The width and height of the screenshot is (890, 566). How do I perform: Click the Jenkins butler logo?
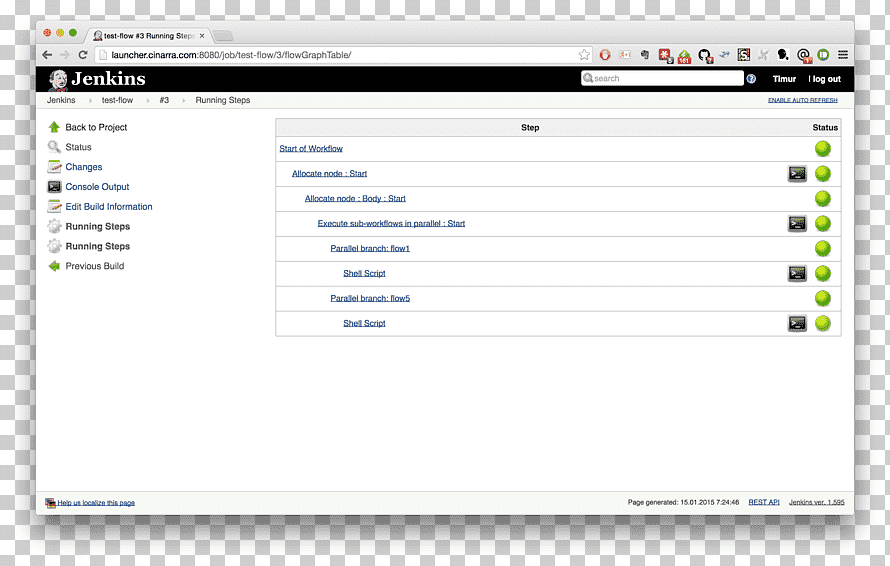[58, 79]
